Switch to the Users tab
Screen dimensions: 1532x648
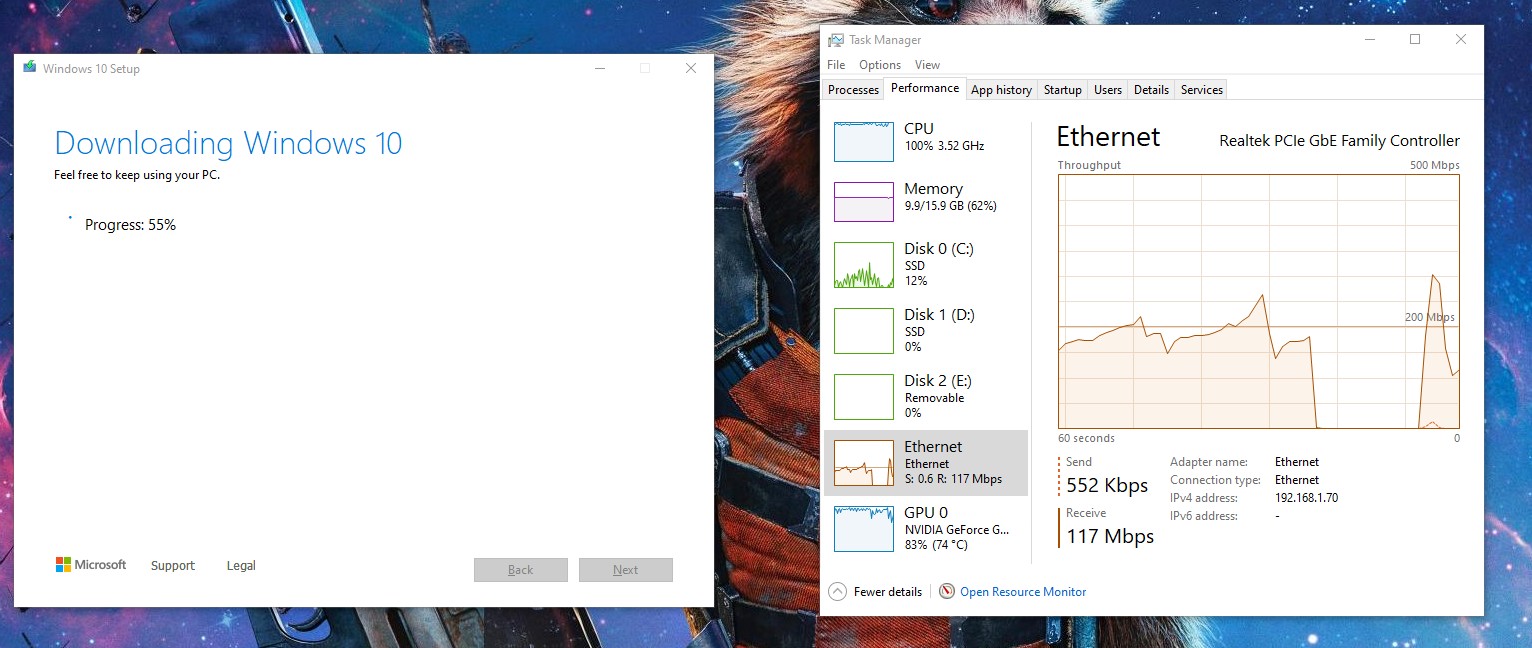1107,90
